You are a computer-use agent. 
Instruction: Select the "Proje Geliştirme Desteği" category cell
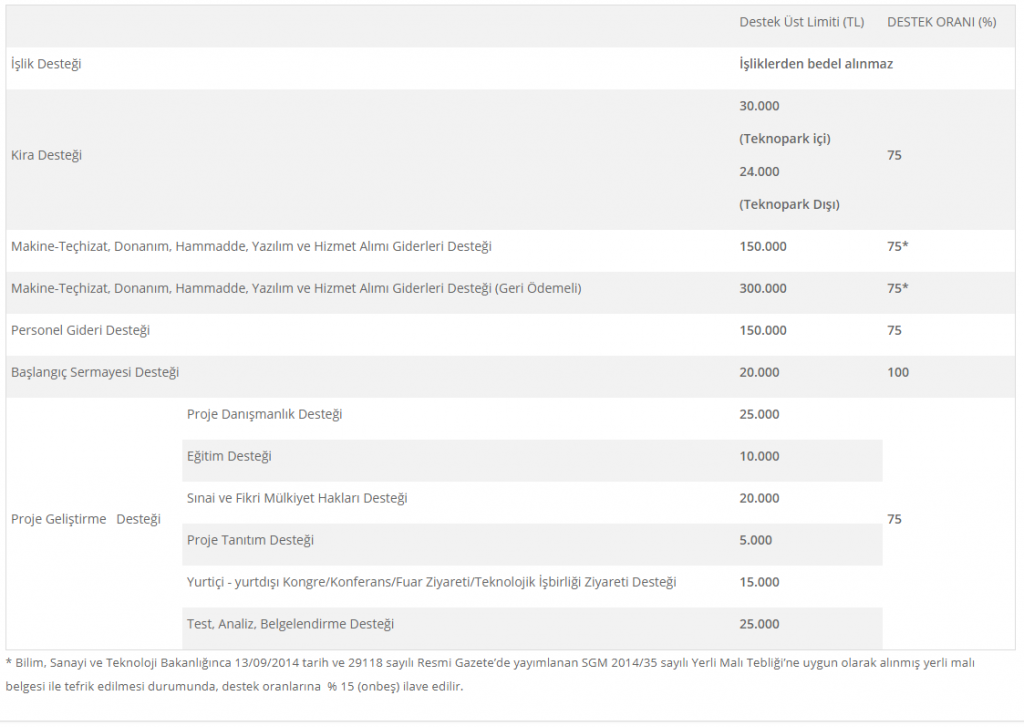coord(86,520)
